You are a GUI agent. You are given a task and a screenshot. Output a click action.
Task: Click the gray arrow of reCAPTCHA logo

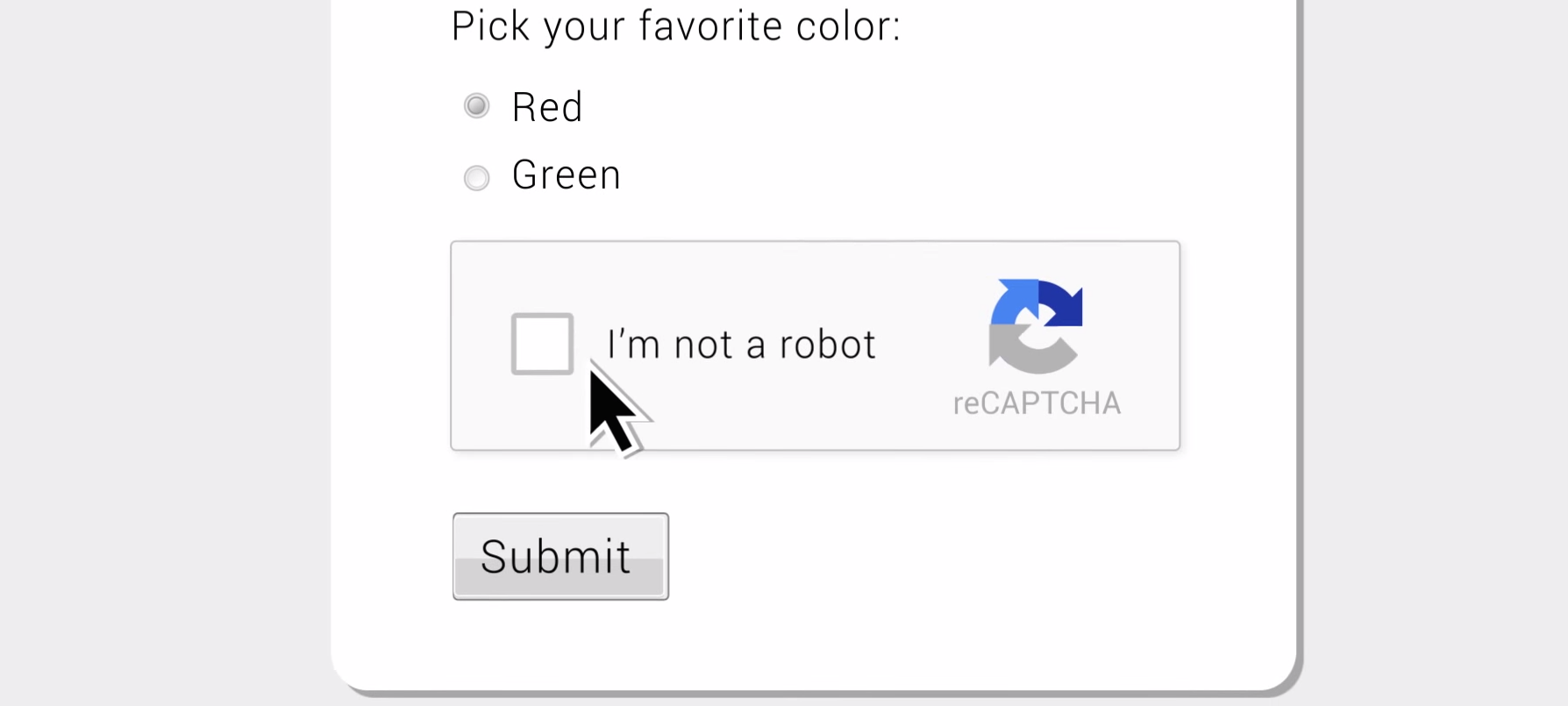tap(1030, 351)
